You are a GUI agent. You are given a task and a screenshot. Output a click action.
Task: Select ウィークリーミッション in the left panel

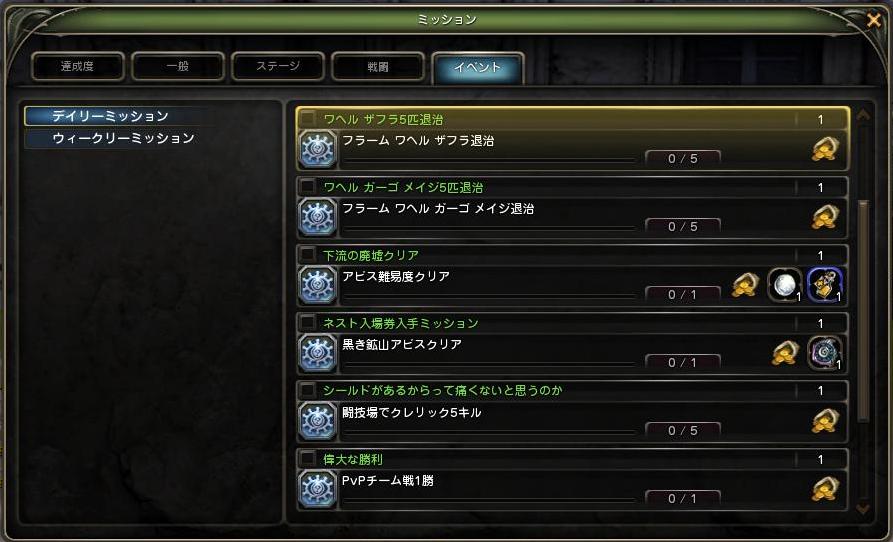(123, 138)
